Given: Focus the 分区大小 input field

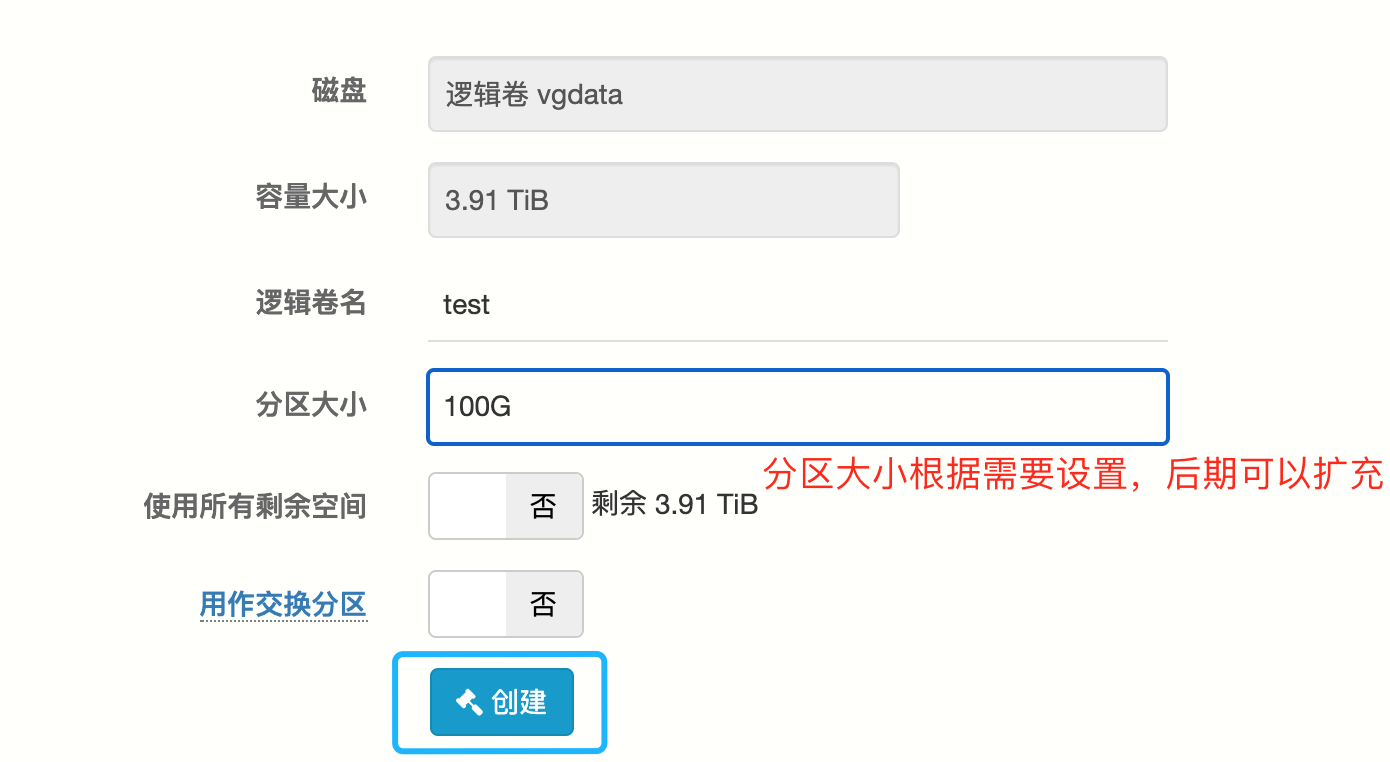Looking at the screenshot, I should [x=797, y=407].
